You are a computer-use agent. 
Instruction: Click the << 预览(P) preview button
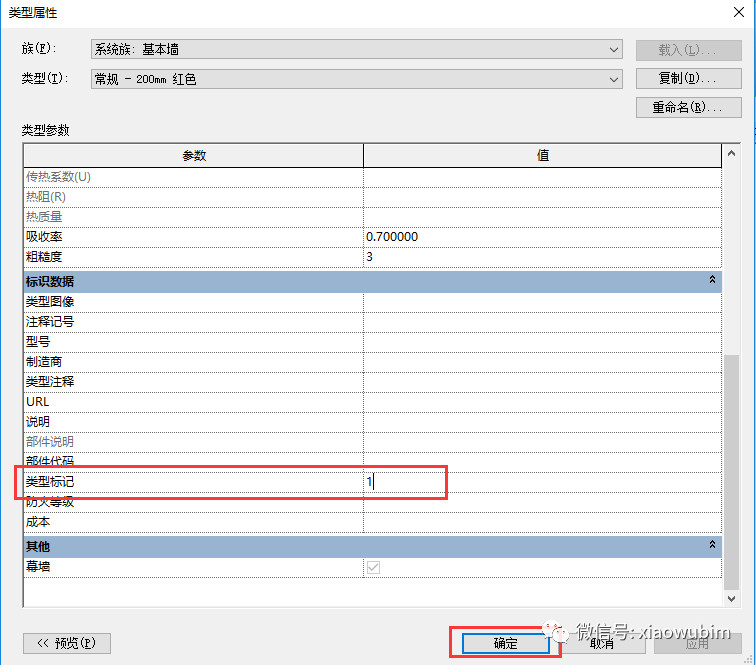(x=67, y=643)
